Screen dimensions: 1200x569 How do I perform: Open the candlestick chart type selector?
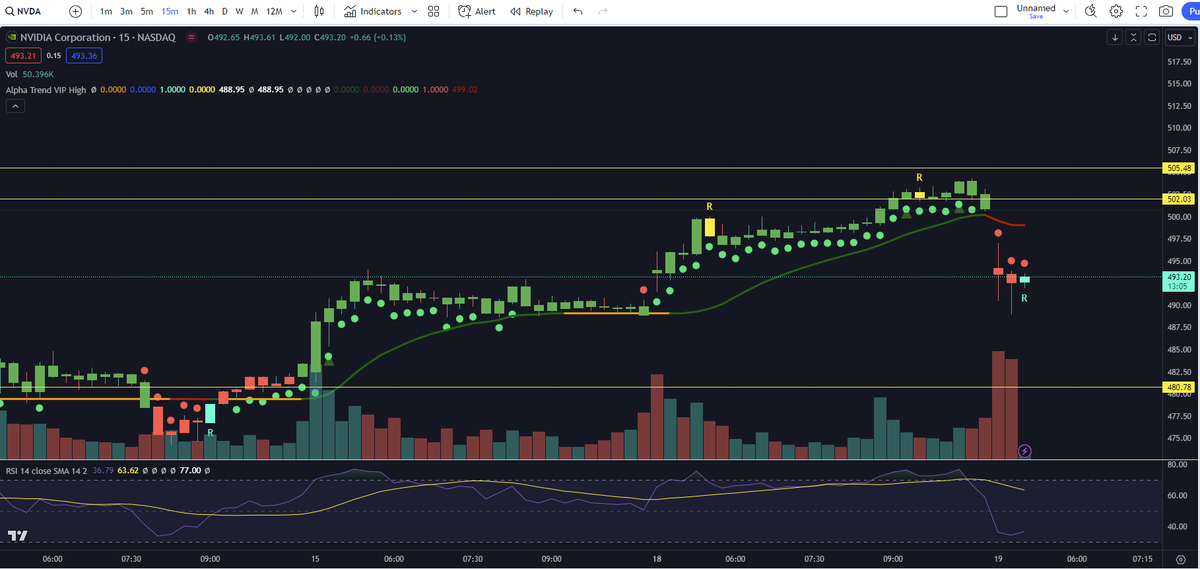coord(319,11)
